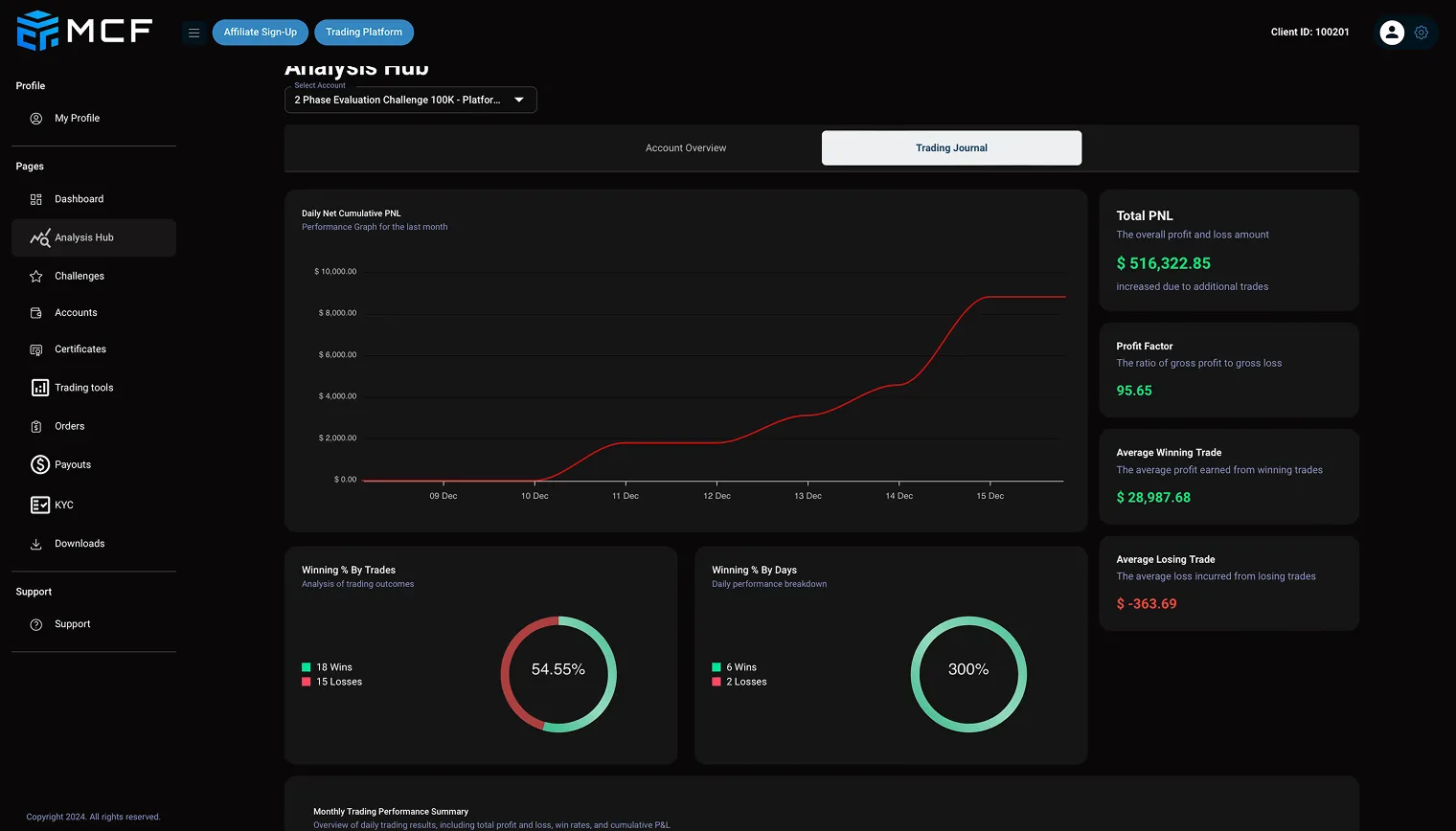The image size is (1456, 831).
Task: Open the 2 Phase Evaluation Challenge combo box
Action: point(398,100)
